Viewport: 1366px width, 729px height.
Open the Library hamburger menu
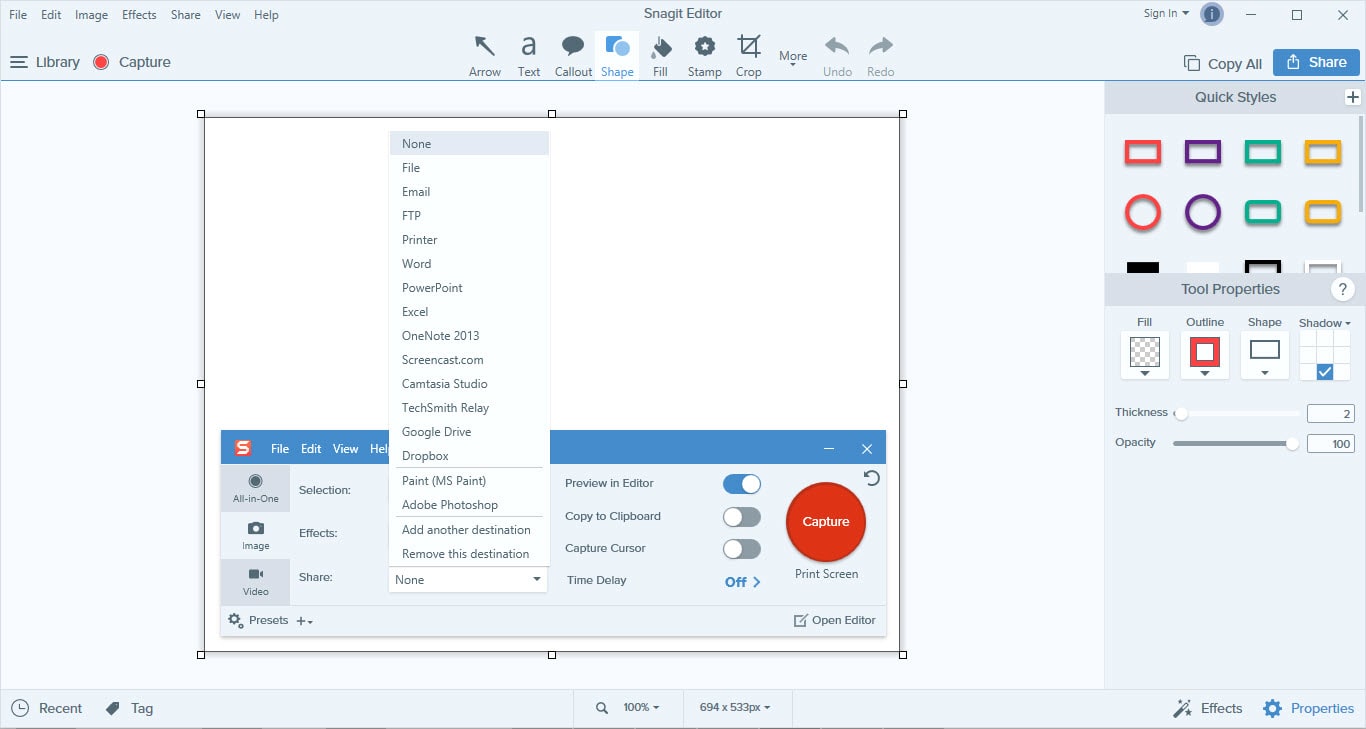tap(18, 62)
